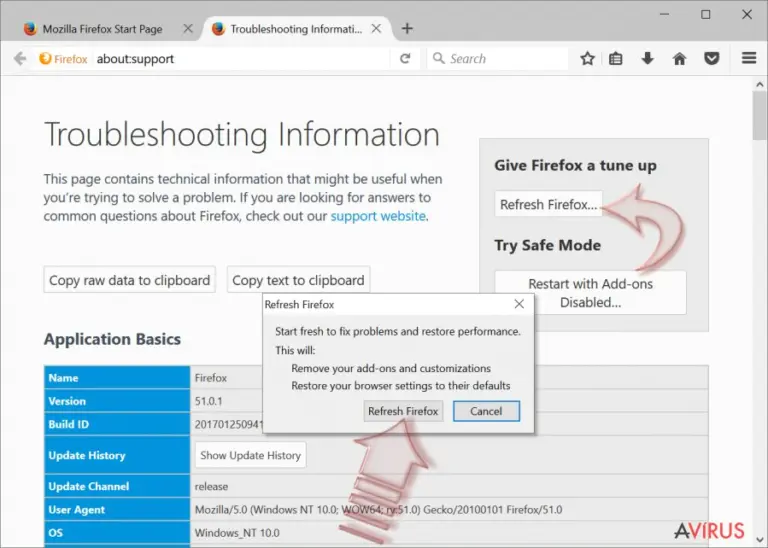Open the Pocket icon in toolbar

(712, 59)
